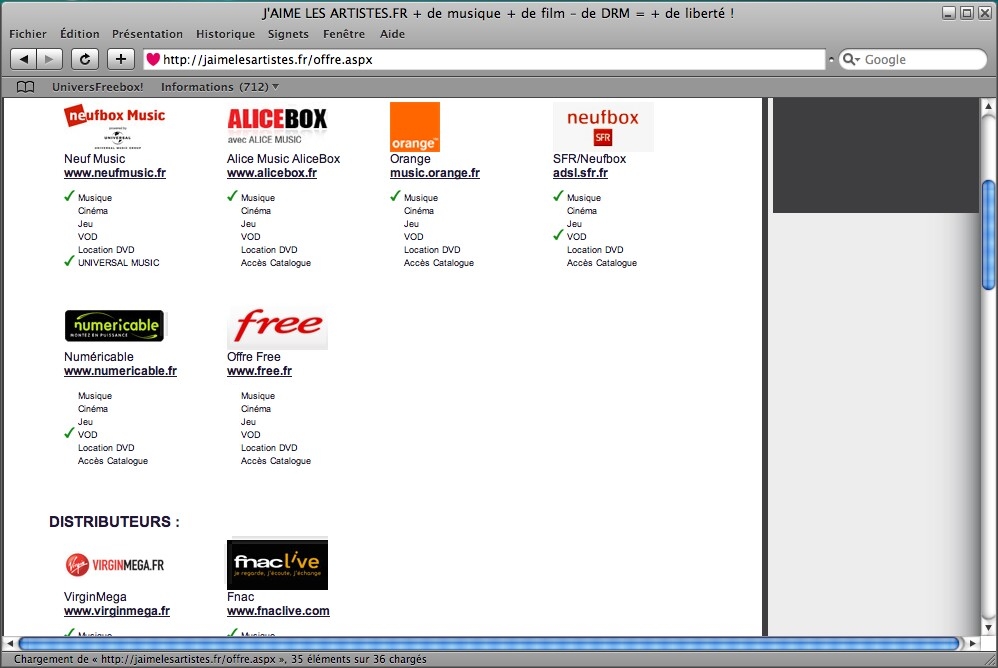This screenshot has height=668, width=998.
Task: Expand the Informations (712) bookmark dropdown
Action: (219, 87)
